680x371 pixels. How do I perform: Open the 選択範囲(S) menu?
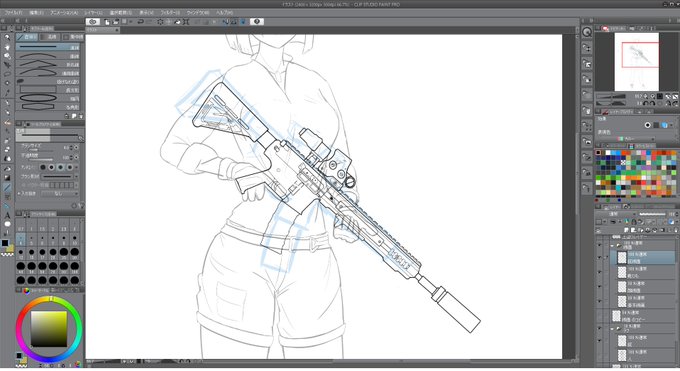point(121,13)
